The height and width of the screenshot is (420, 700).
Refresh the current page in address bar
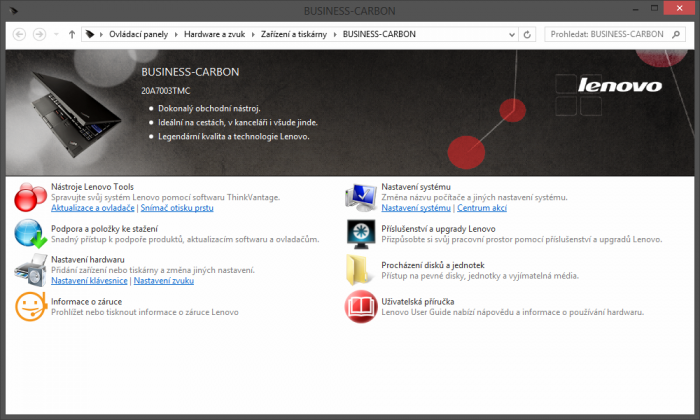tap(527, 34)
